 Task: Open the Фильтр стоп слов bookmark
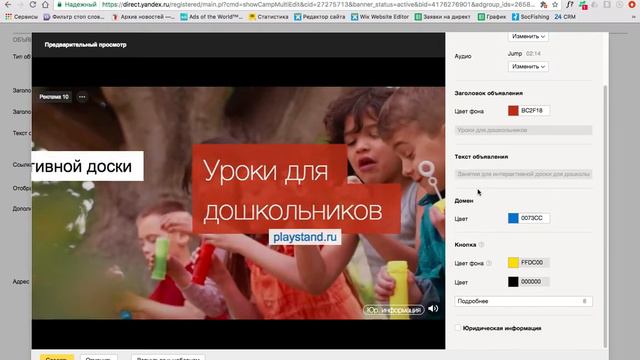pyautogui.click(x=74, y=17)
